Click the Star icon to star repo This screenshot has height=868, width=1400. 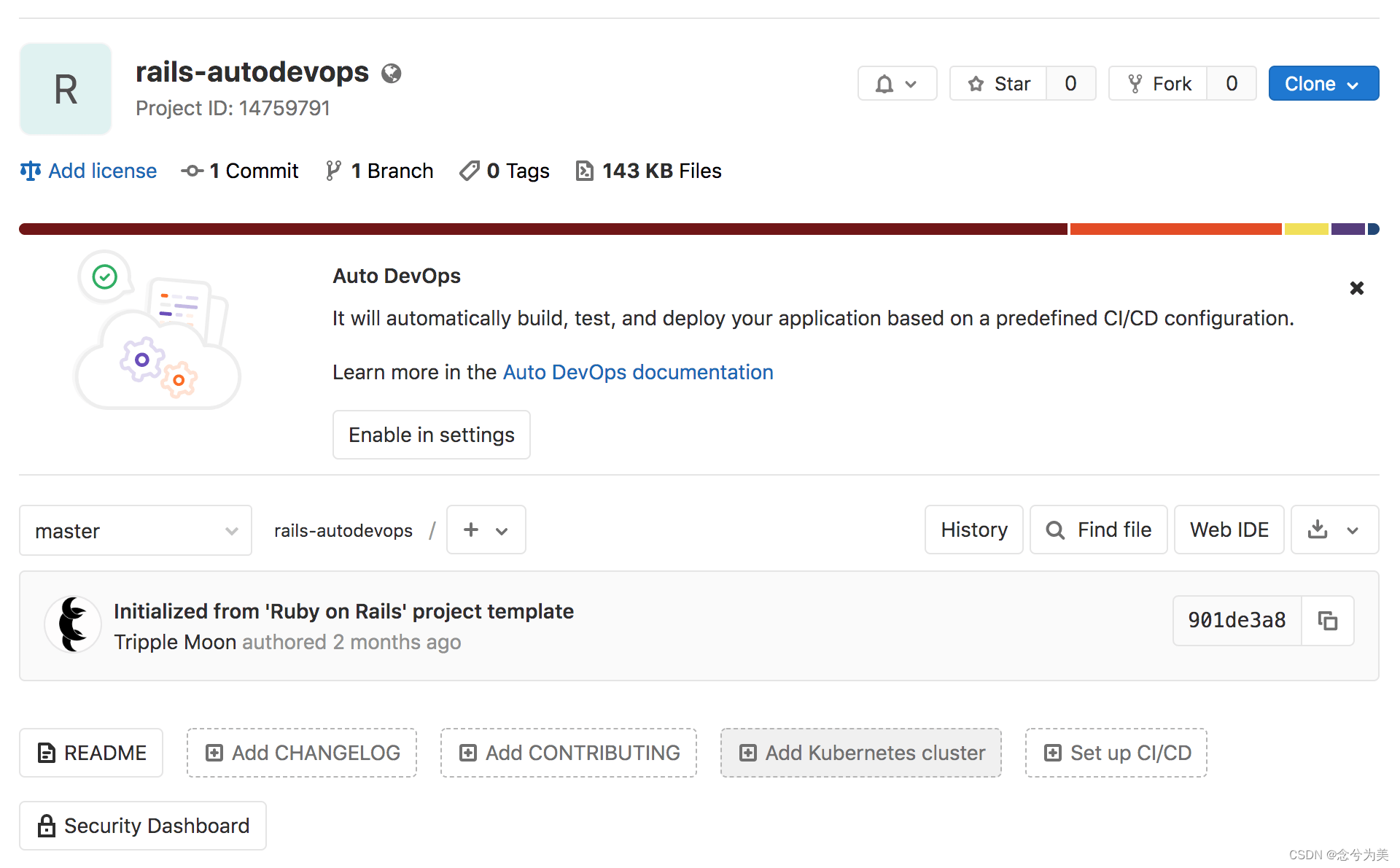click(975, 84)
